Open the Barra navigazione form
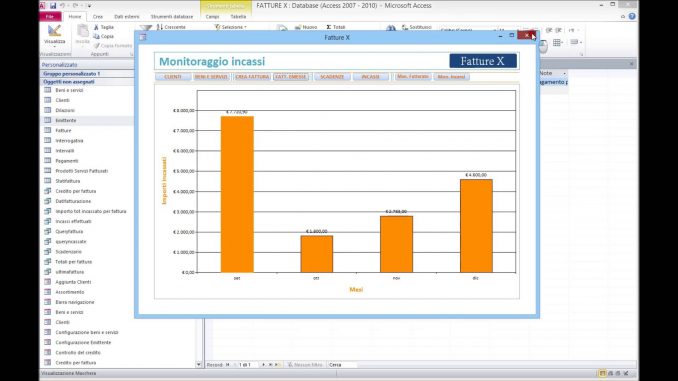The width and height of the screenshot is (678, 381). click(x=74, y=302)
